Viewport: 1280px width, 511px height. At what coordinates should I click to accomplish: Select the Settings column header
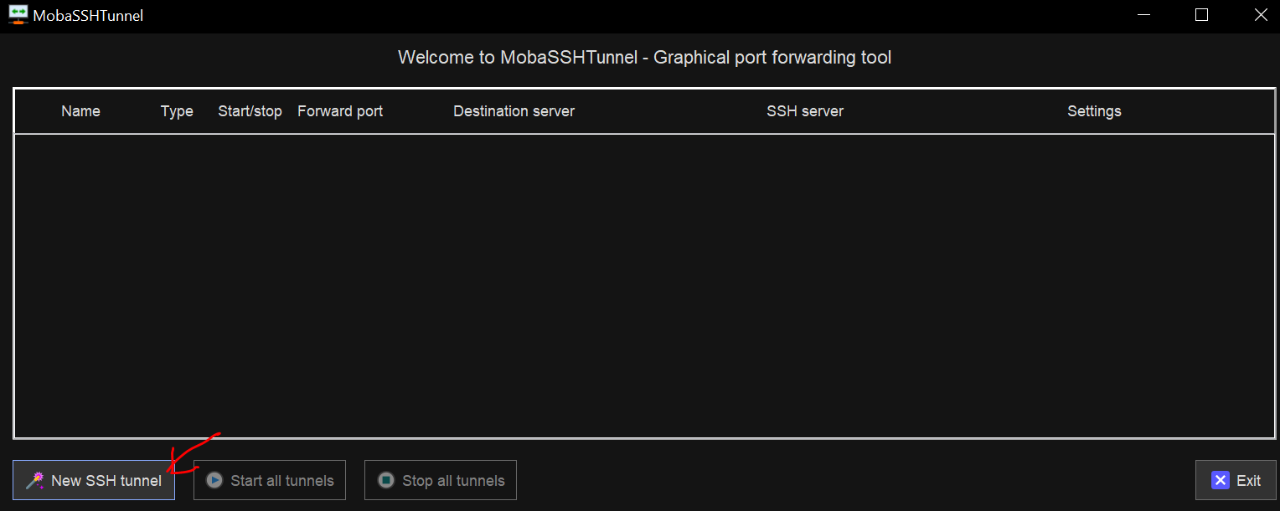click(1094, 111)
